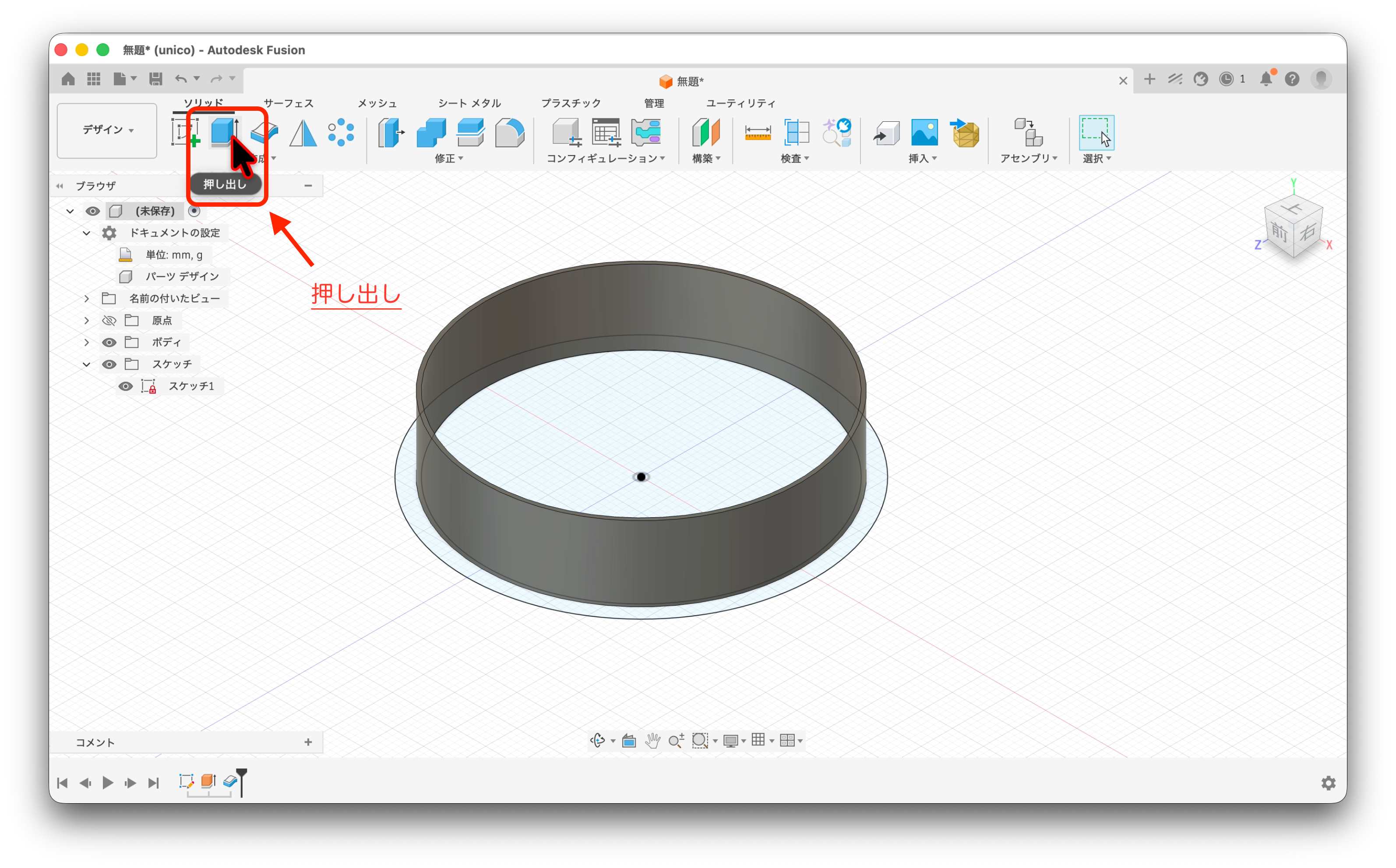Select the Loft triangle tool icon
Image resolution: width=1396 pixels, height=868 pixels.
pyautogui.click(x=303, y=133)
